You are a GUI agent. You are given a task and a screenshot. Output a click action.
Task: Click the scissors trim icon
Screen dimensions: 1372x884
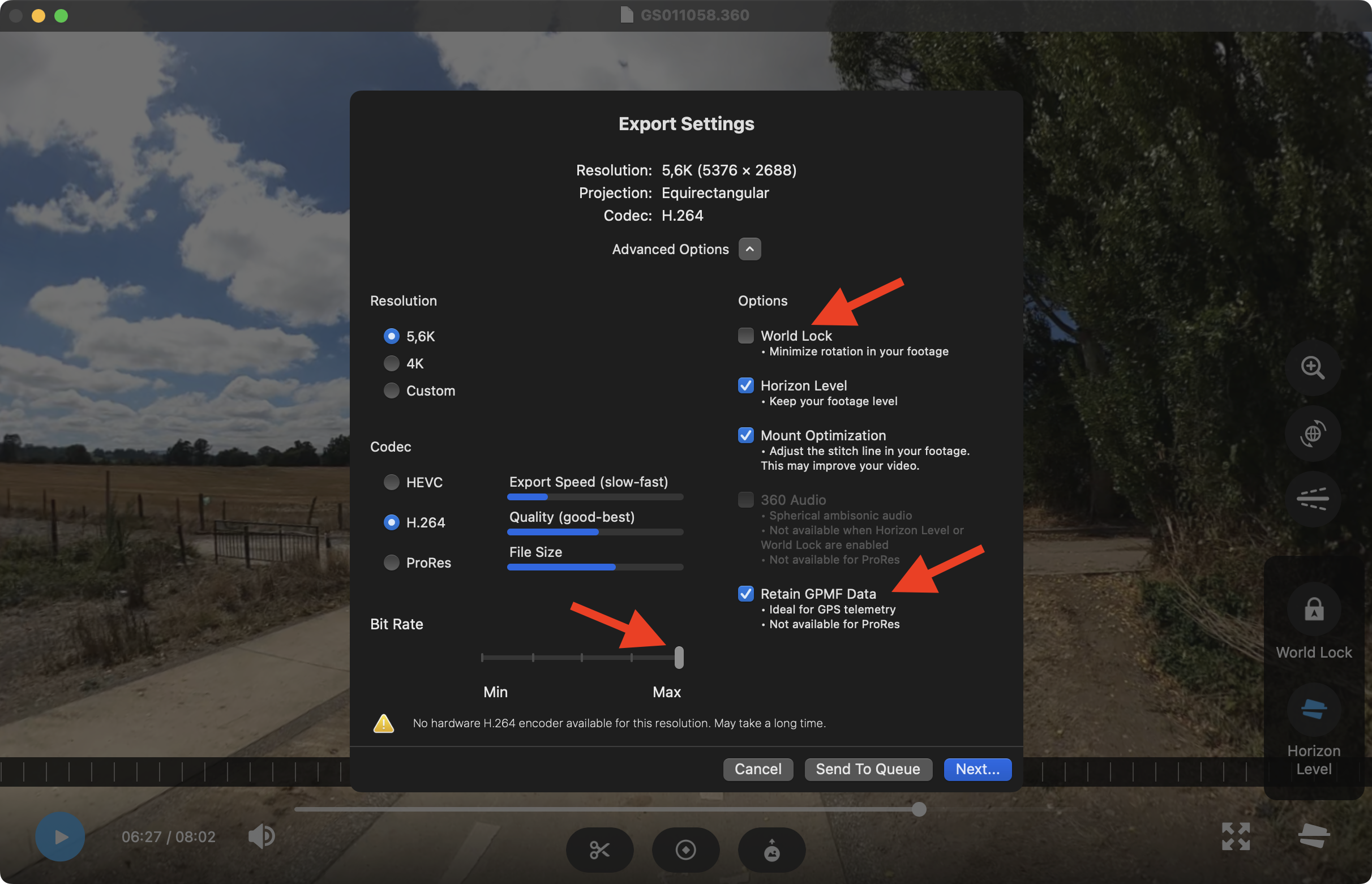[599, 849]
